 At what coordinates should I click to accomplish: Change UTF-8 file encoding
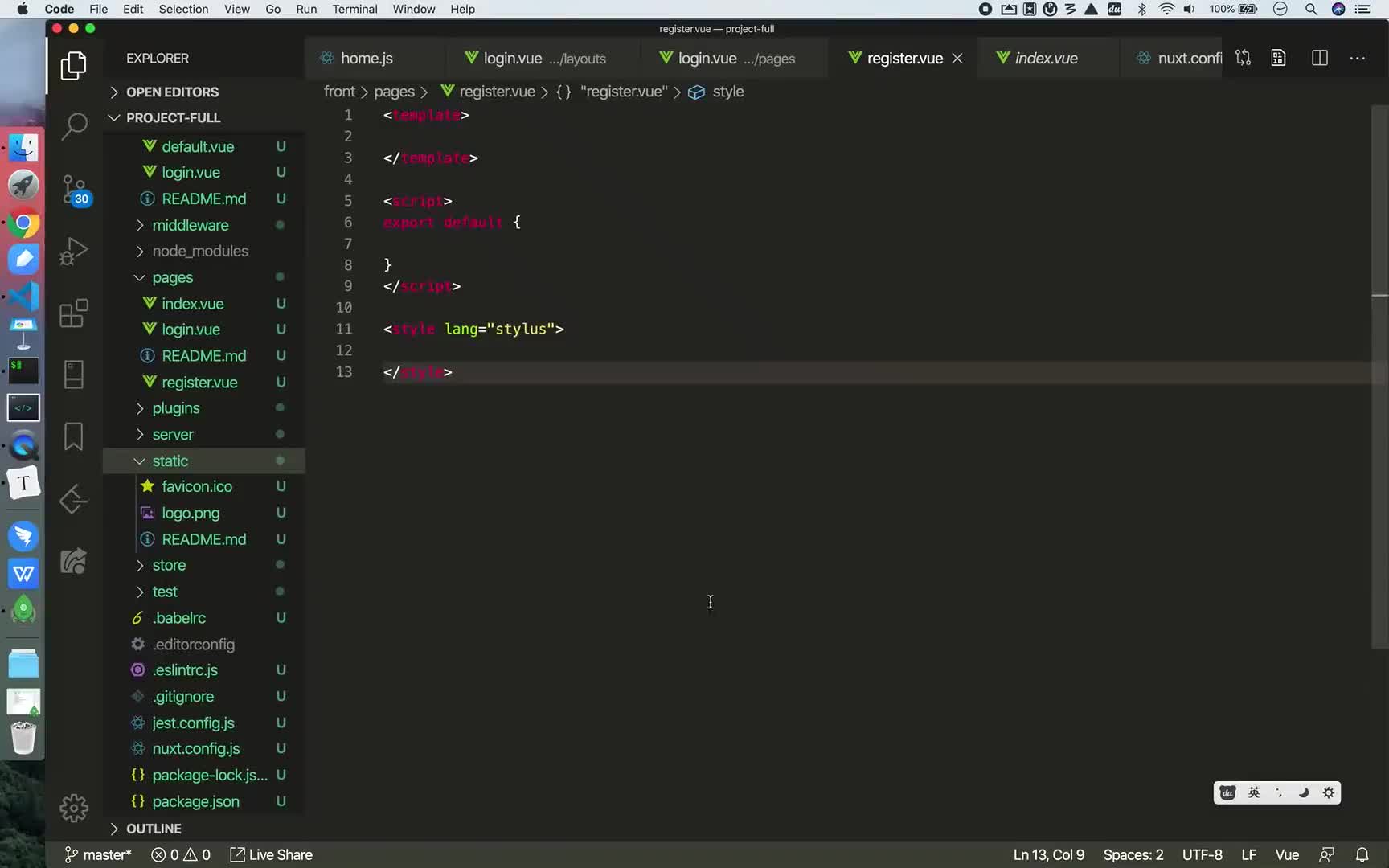(x=1202, y=854)
